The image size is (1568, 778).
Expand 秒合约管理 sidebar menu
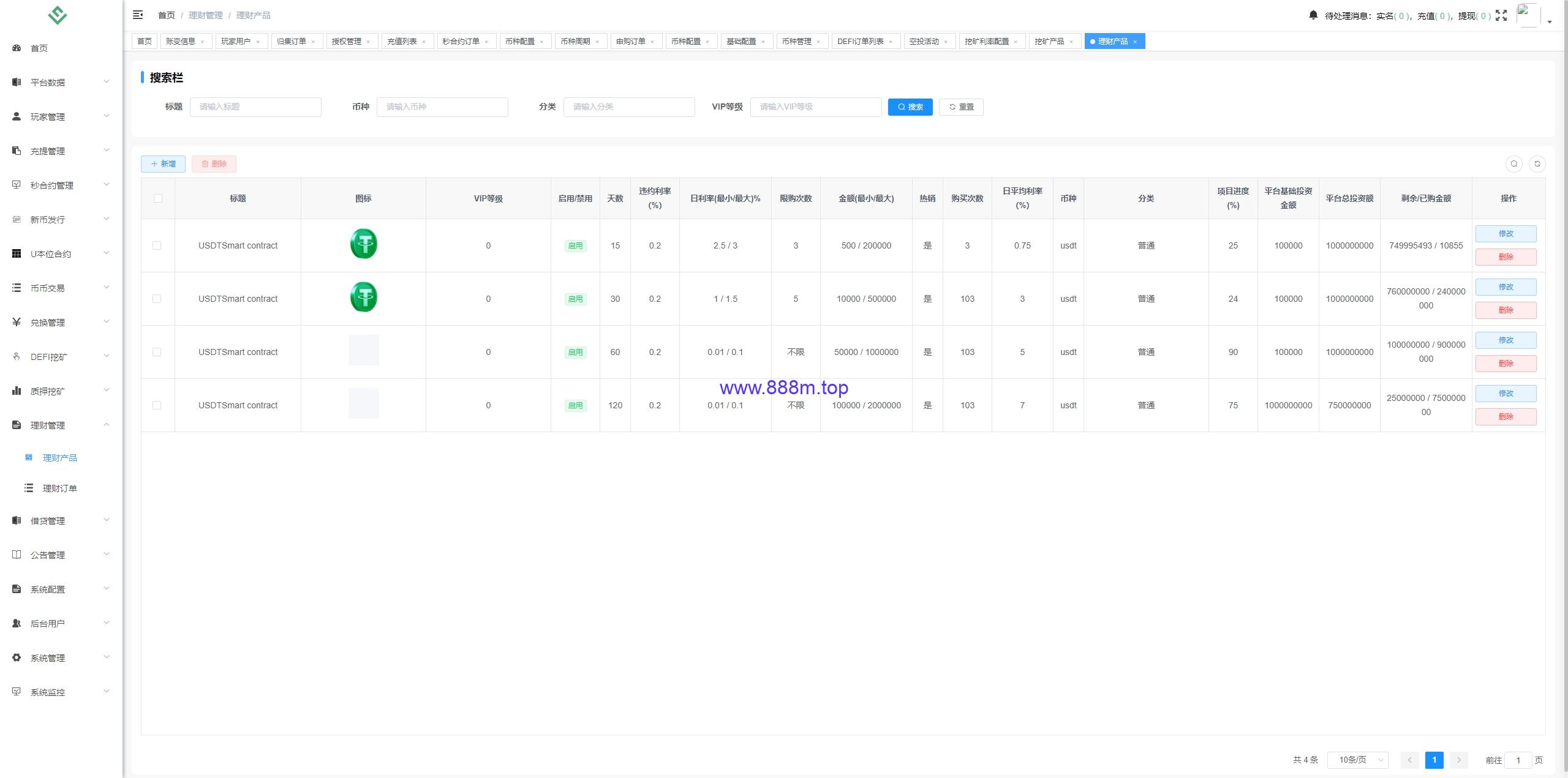[61, 185]
